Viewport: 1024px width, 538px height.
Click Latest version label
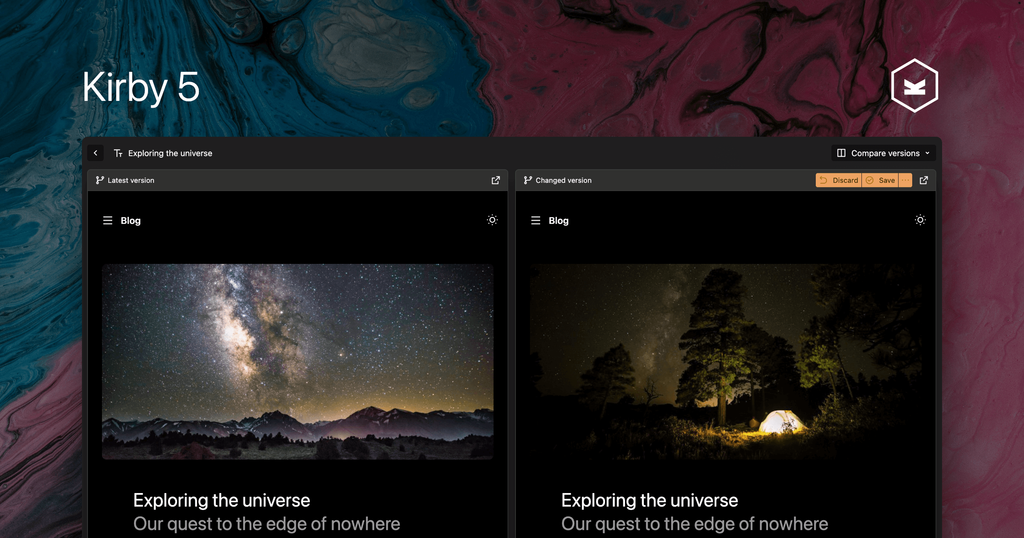(131, 180)
